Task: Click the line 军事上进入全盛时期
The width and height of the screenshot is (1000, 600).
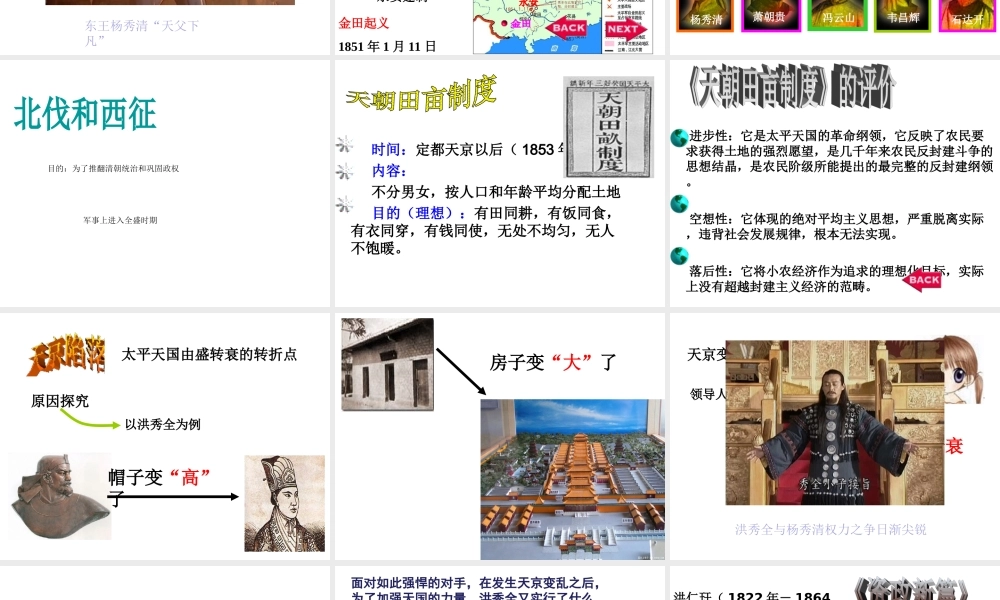Action: point(120,220)
